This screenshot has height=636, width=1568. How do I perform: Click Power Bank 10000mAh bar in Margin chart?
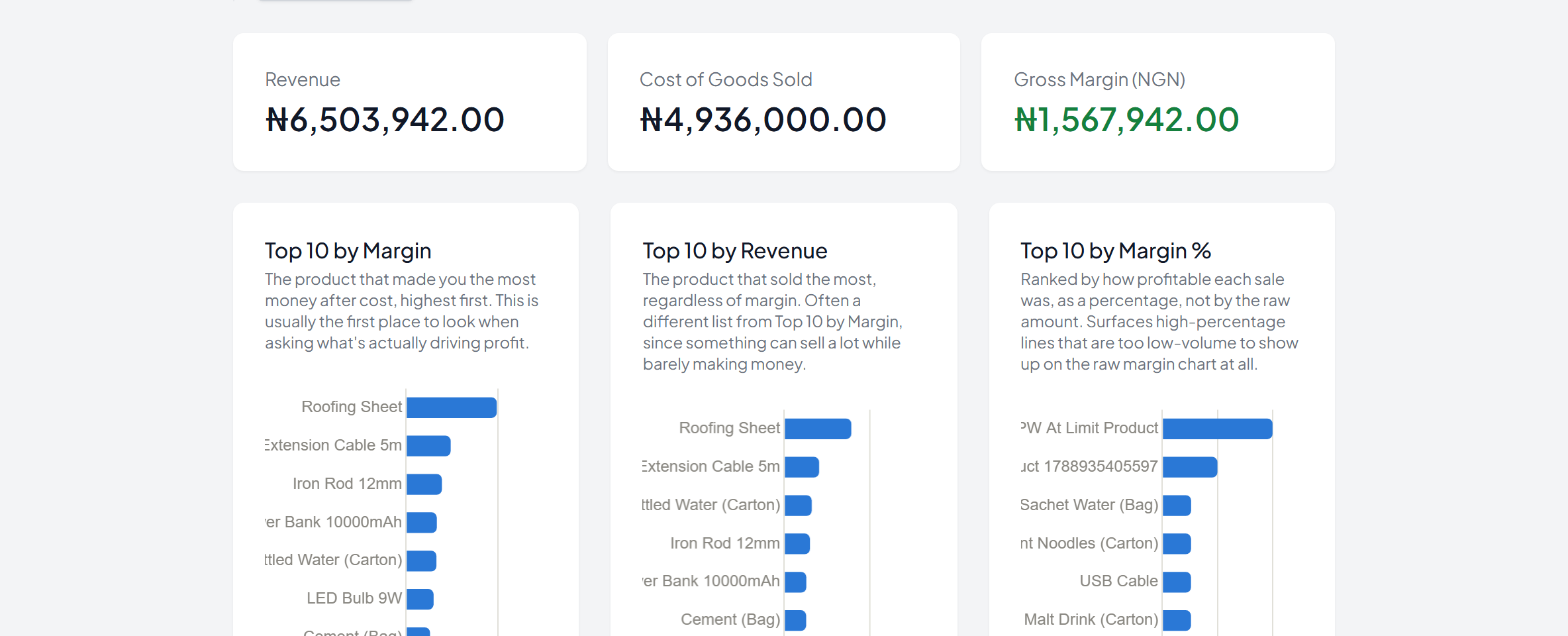pos(422,523)
